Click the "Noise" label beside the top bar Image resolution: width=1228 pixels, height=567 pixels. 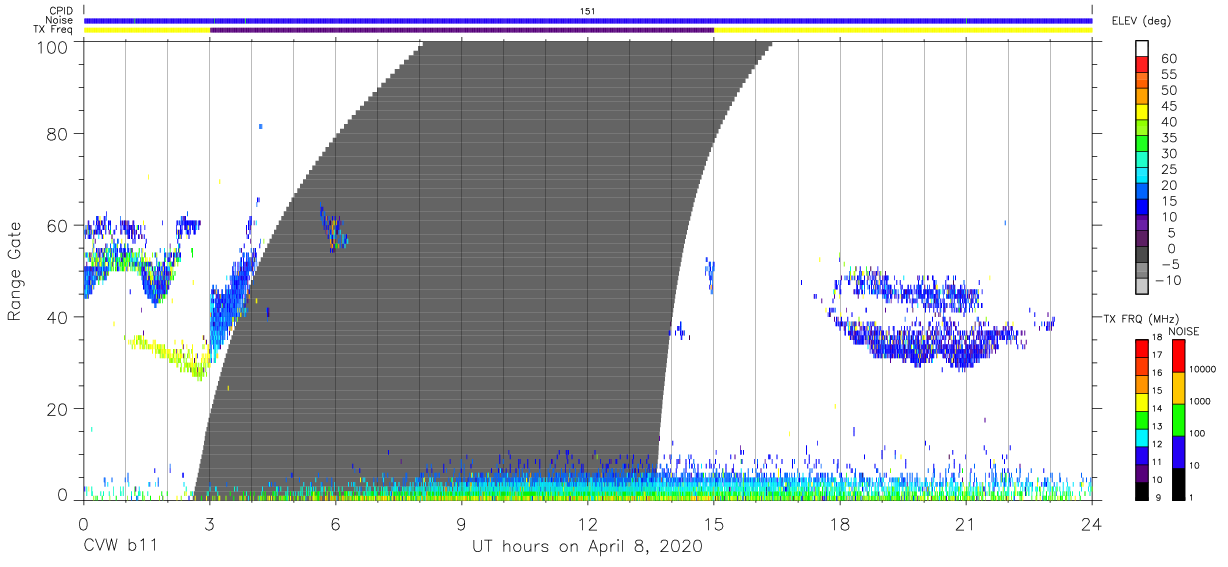click(x=60, y=20)
